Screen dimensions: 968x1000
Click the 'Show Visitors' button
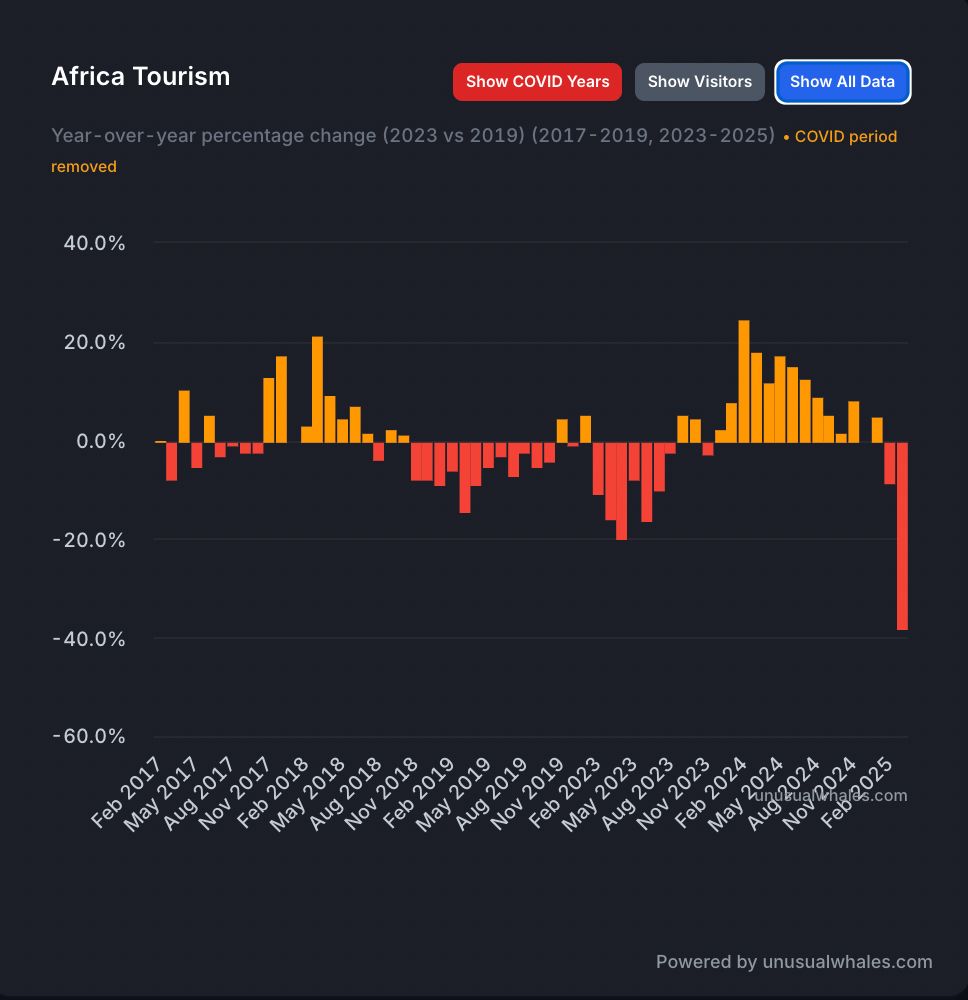699,81
